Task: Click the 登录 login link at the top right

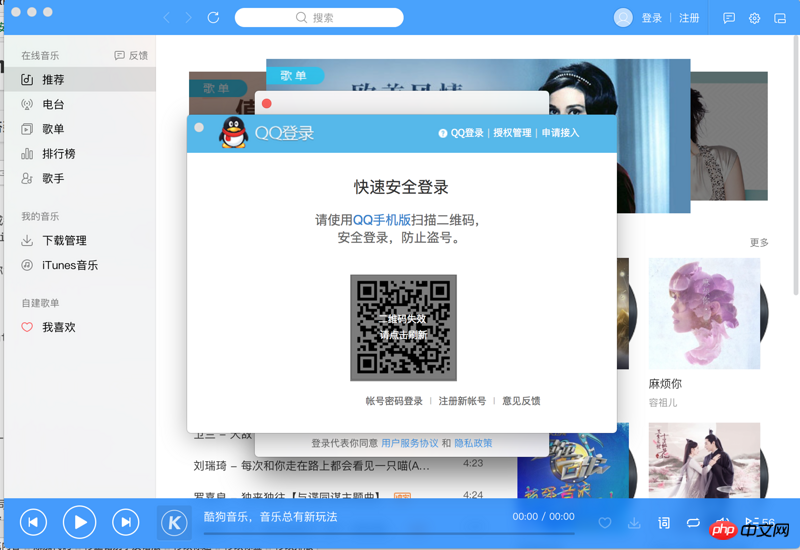Action: click(652, 18)
